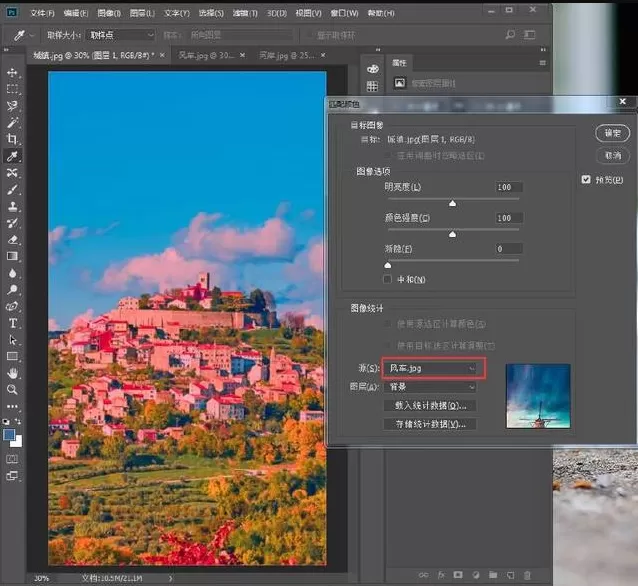Select the Horizontal Type tool
The width and height of the screenshot is (638, 586).
pos(13,323)
